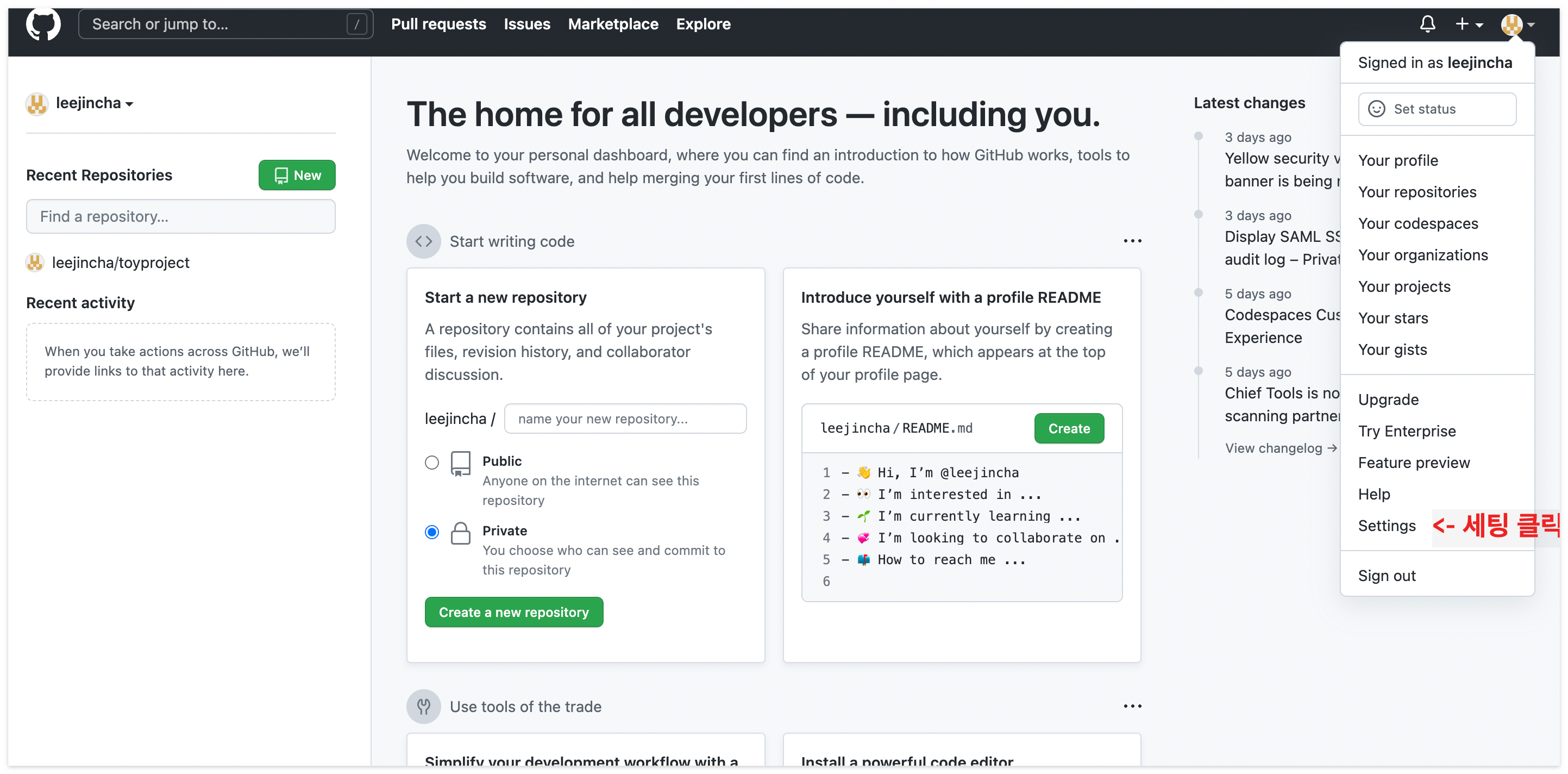The image size is (1568, 774).
Task: Click the tools icon beside Use tools of the trade
Action: coord(424,707)
